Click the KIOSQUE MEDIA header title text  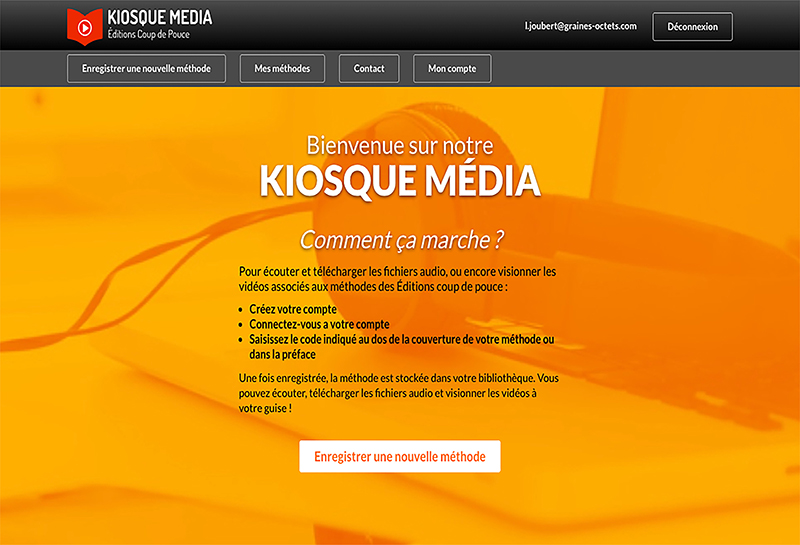click(160, 18)
